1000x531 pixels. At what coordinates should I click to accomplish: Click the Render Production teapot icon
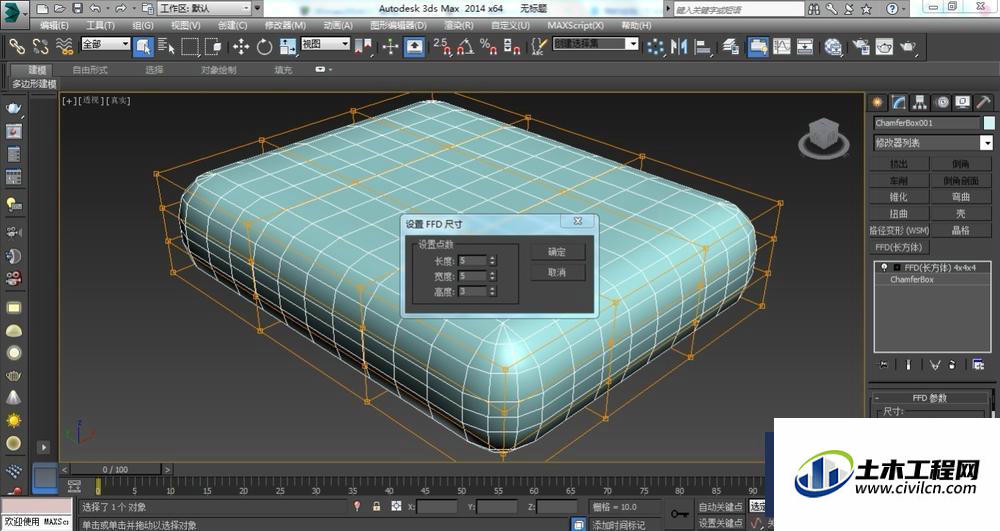click(908, 47)
